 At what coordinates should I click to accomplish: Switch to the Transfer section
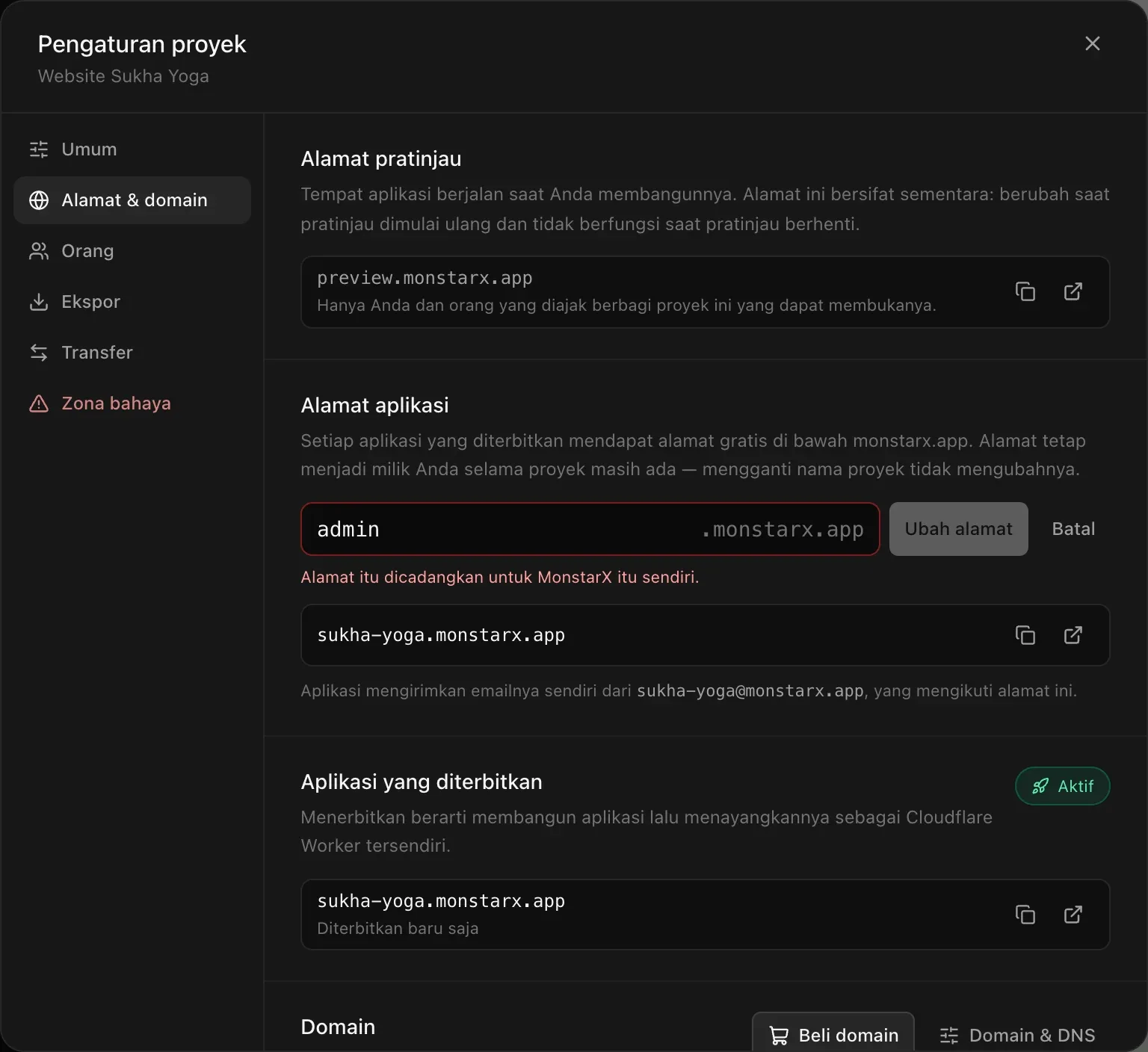(x=132, y=353)
